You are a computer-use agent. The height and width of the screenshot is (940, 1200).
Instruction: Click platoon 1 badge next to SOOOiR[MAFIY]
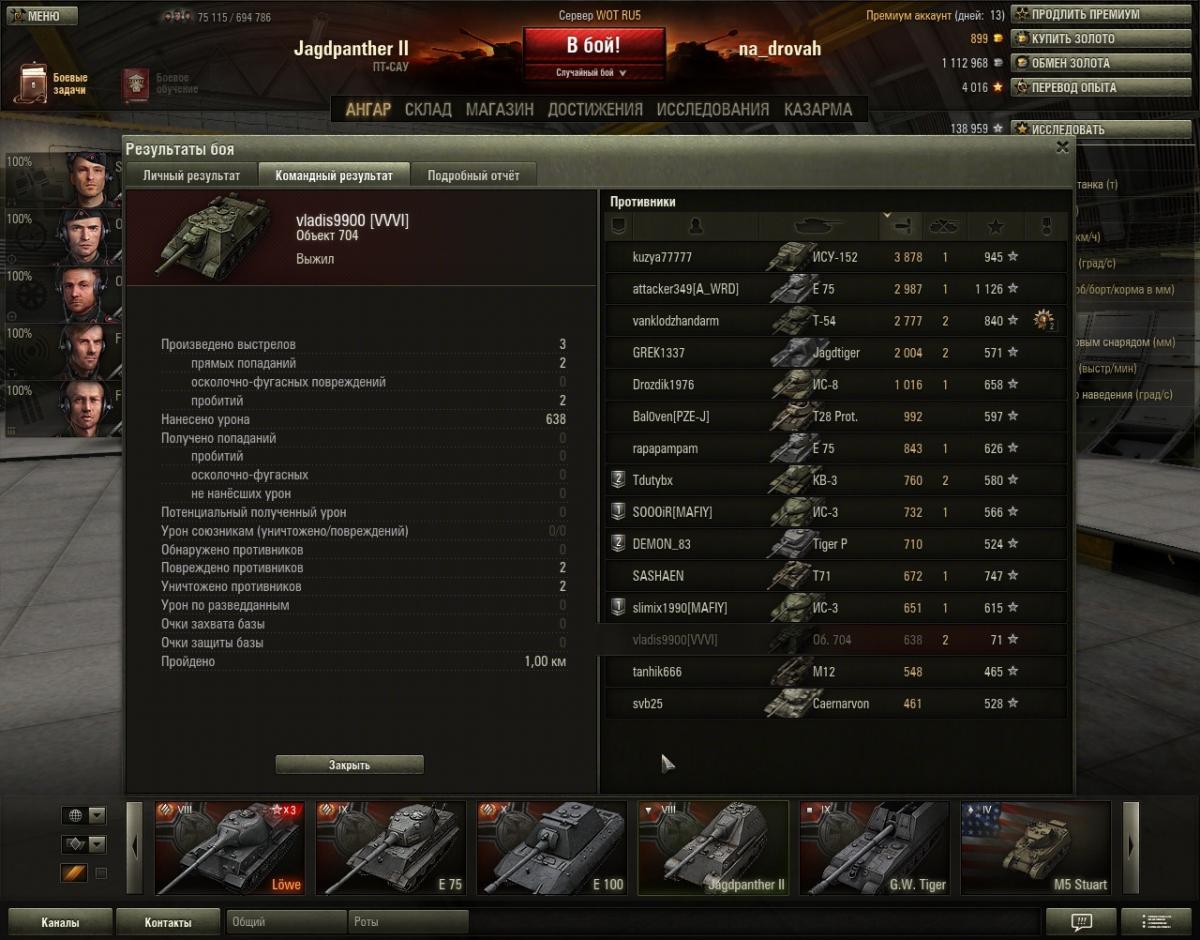click(618, 512)
